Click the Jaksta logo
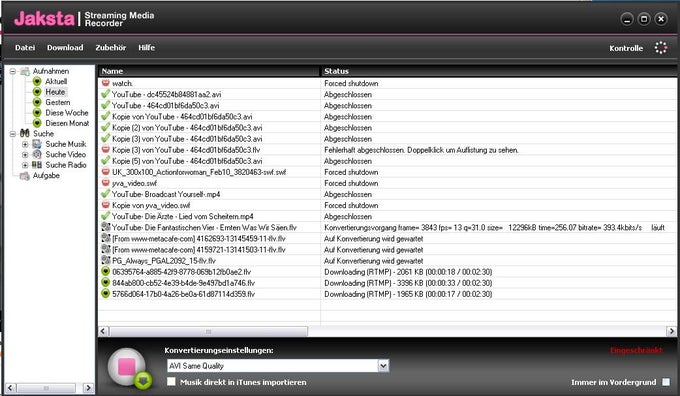This screenshot has width=680, height=396. 44,19
